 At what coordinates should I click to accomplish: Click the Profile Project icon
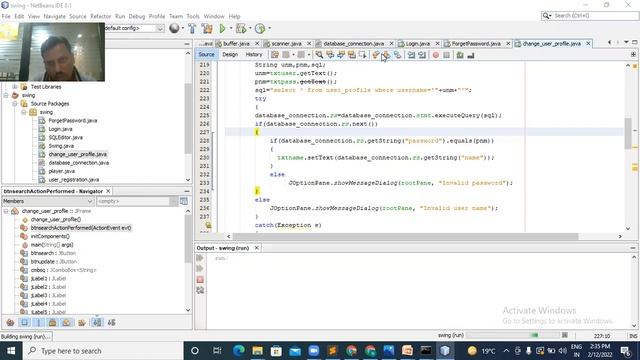260,28
